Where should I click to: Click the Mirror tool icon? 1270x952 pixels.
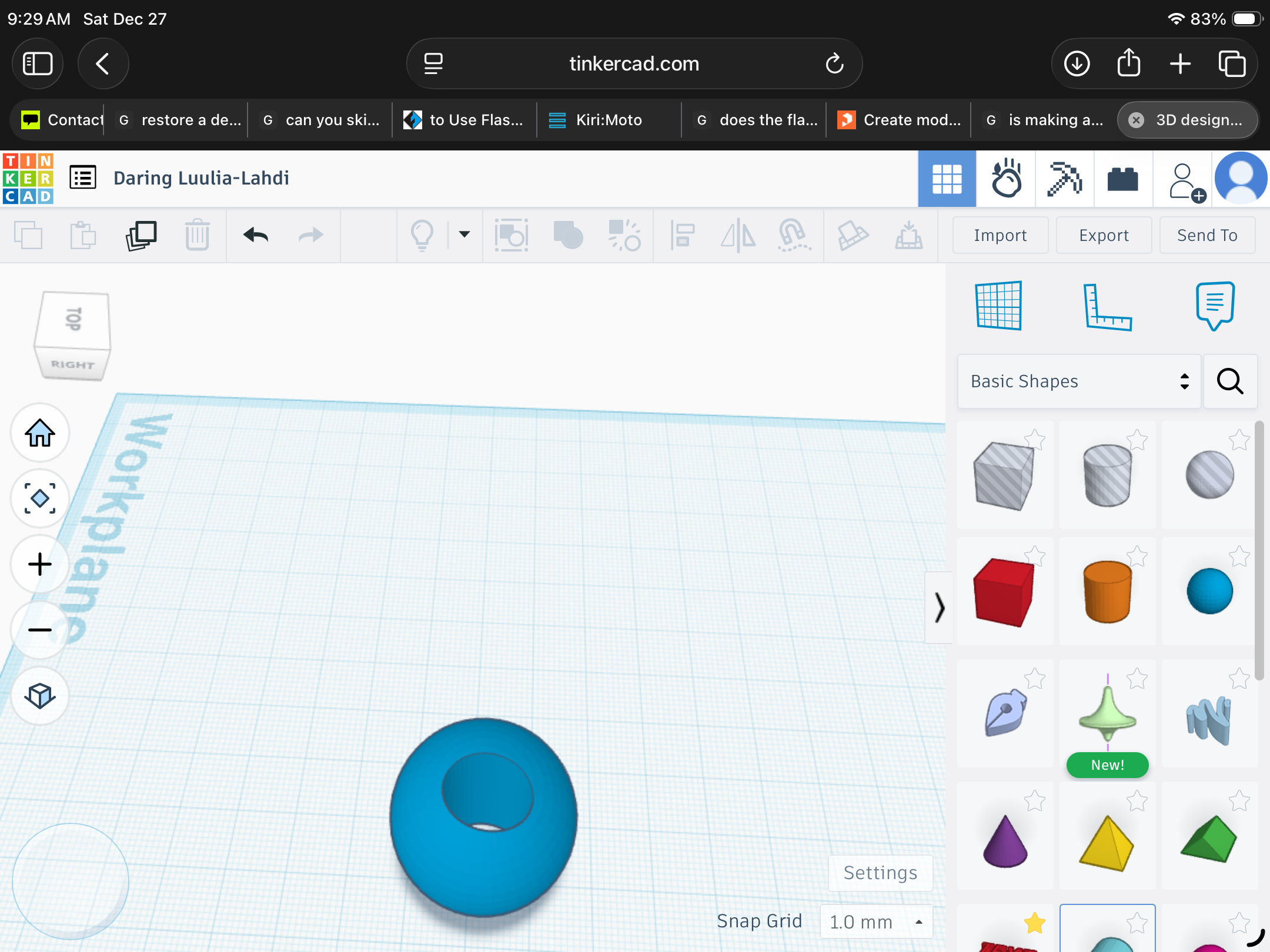(x=738, y=236)
